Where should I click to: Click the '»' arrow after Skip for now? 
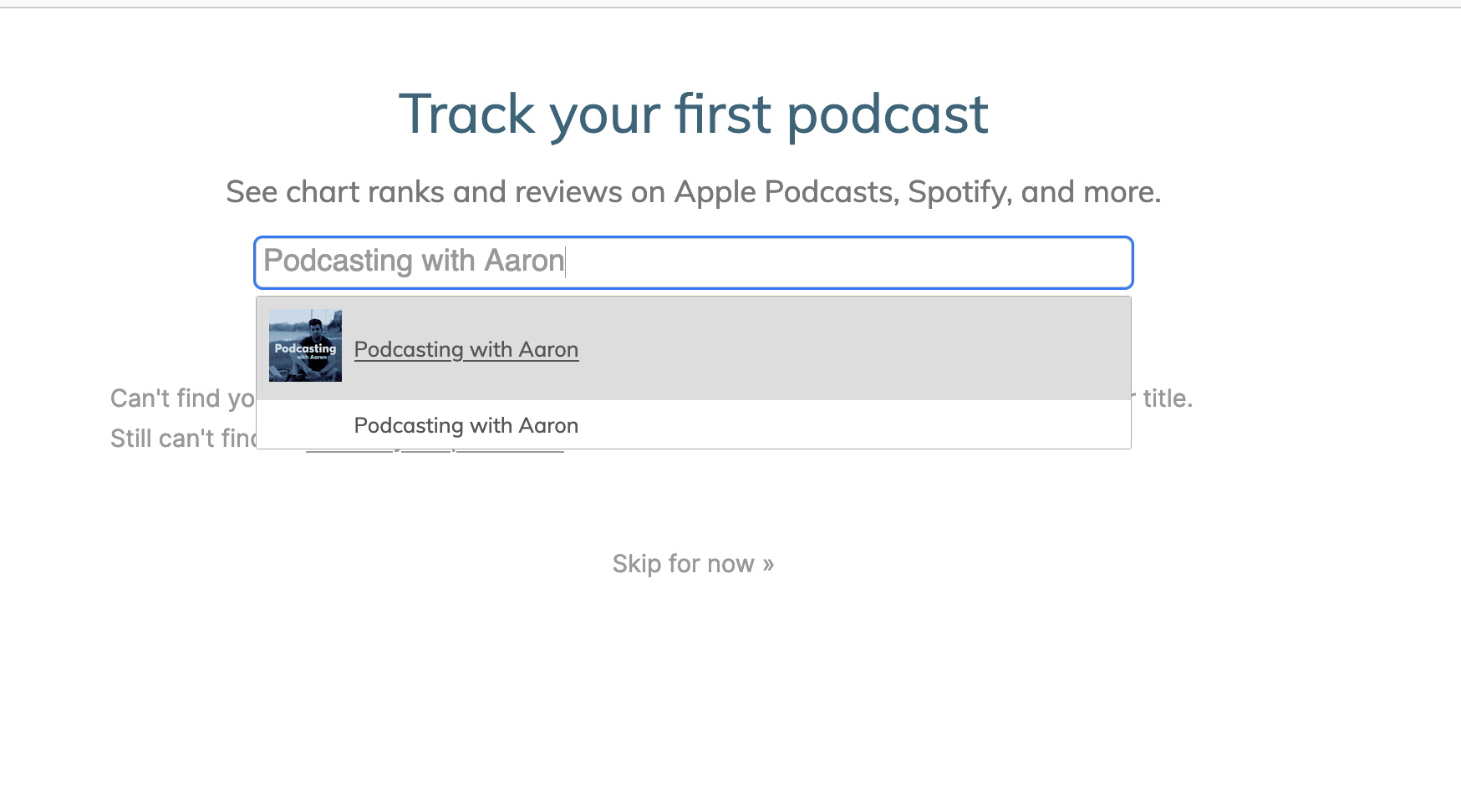(x=768, y=564)
